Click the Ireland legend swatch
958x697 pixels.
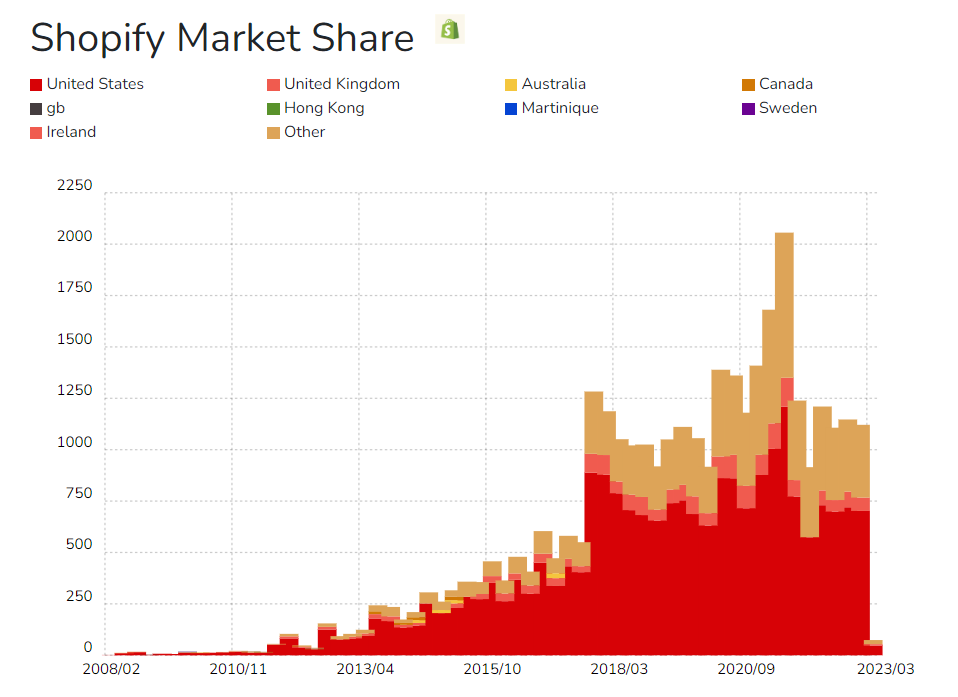coord(36,133)
